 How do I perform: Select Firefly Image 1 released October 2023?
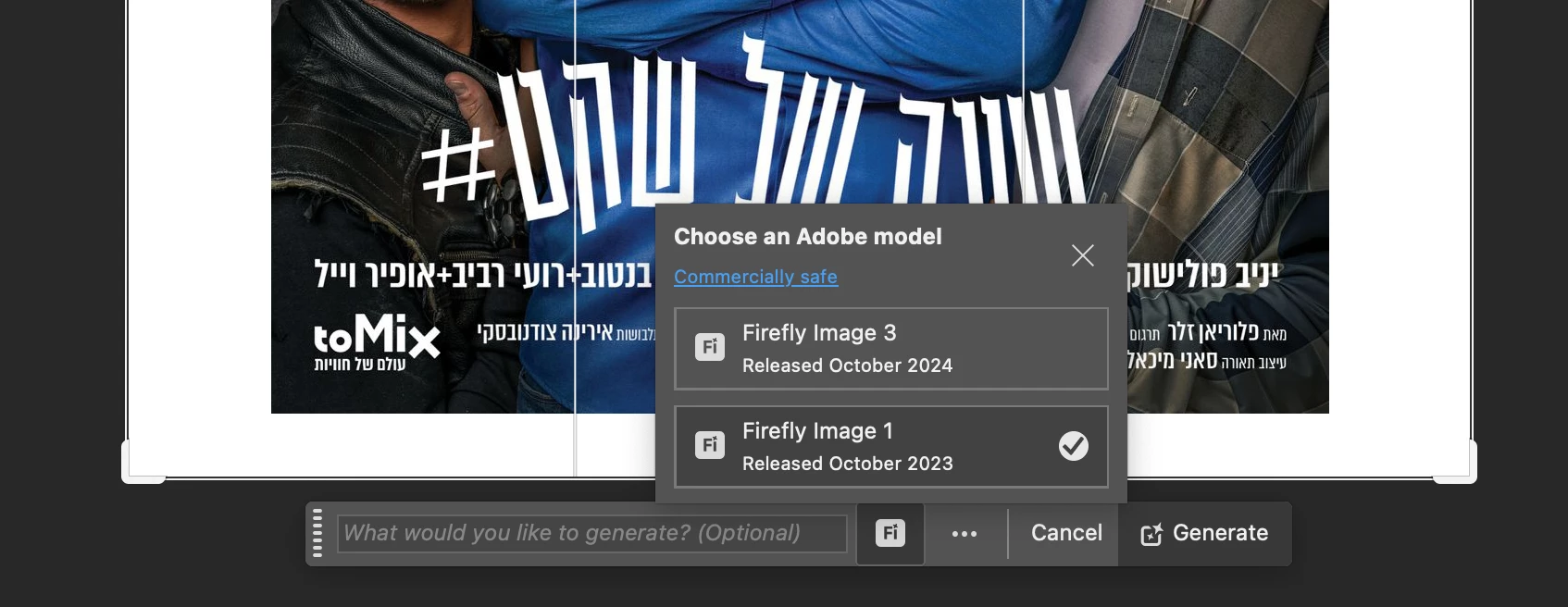pos(891,446)
